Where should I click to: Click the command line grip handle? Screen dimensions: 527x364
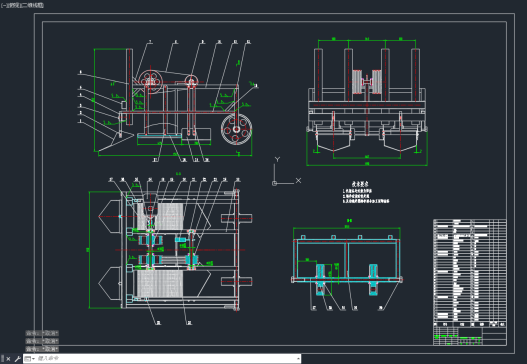[x=3, y=359]
